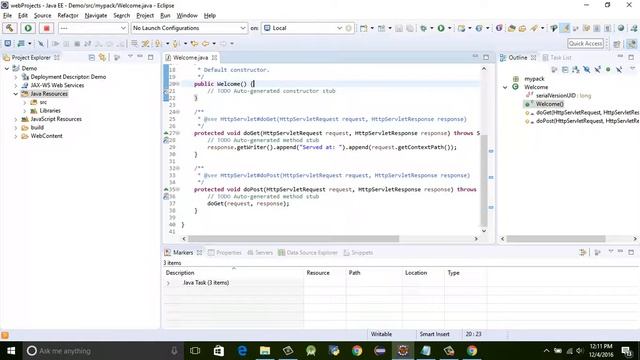Select the WebContent folder
Image resolution: width=640 pixels, height=360 pixels.
pos(46,136)
